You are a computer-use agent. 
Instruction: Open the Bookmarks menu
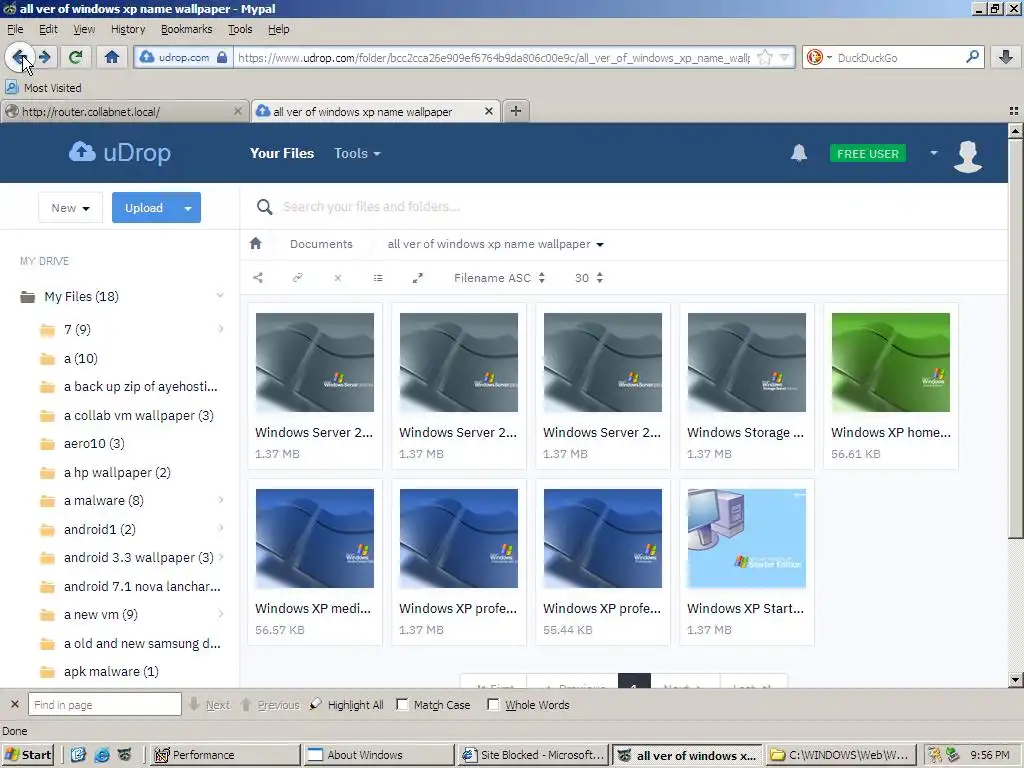pos(187,29)
